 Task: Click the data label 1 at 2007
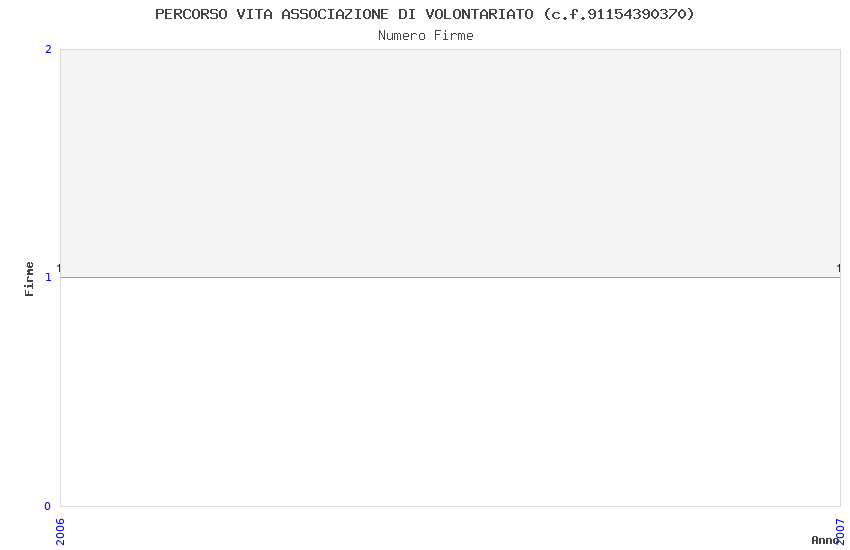pos(839,268)
